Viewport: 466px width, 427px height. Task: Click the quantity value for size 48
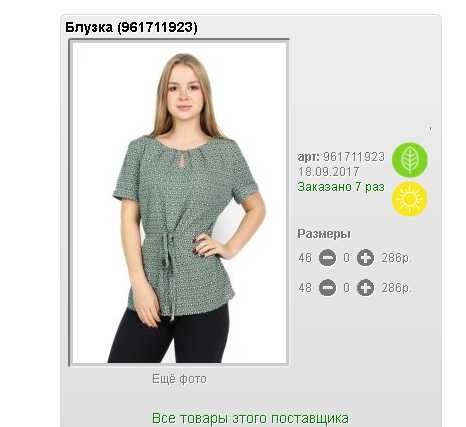[347, 288]
